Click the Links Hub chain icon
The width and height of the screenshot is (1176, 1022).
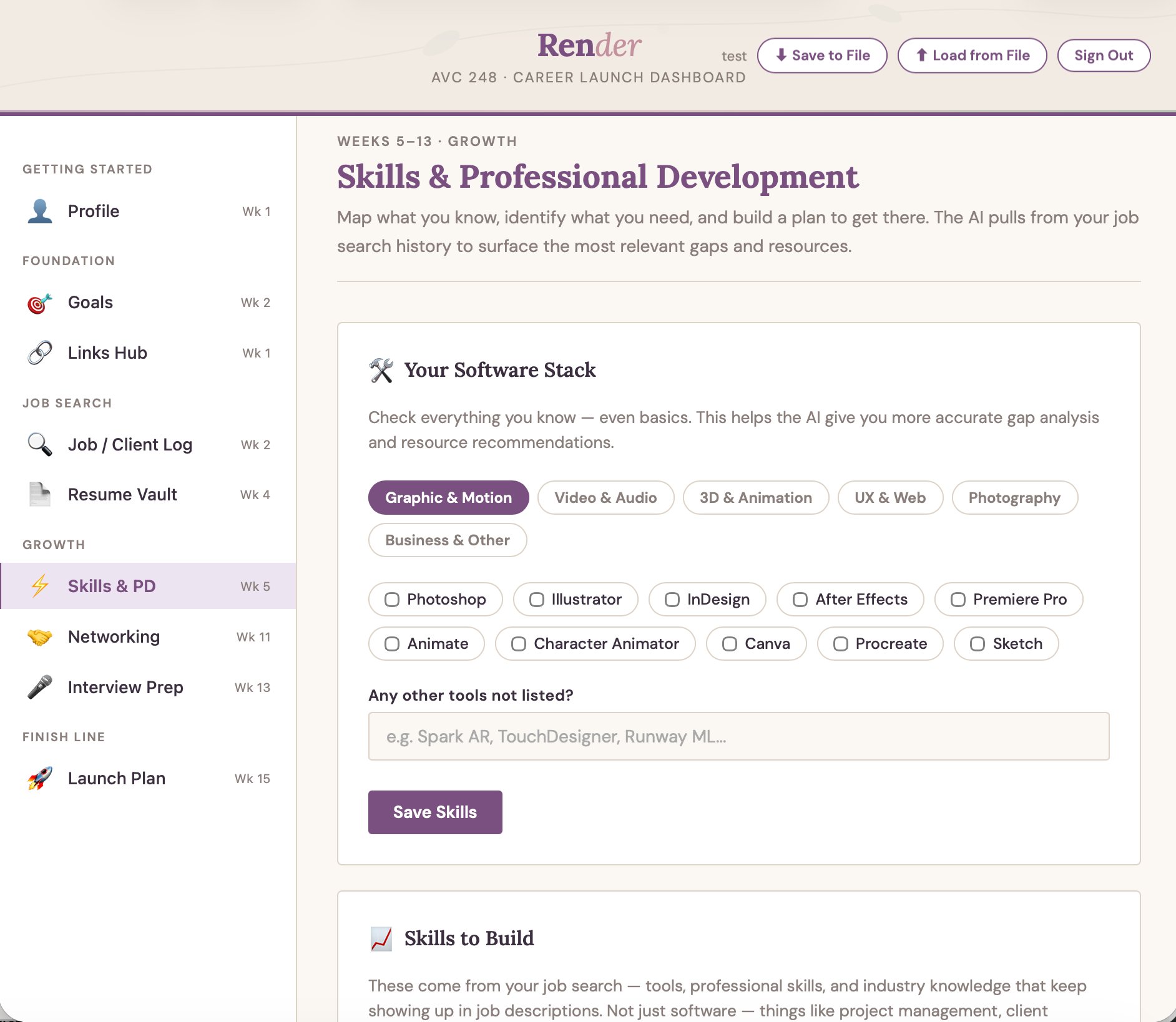pyautogui.click(x=40, y=353)
